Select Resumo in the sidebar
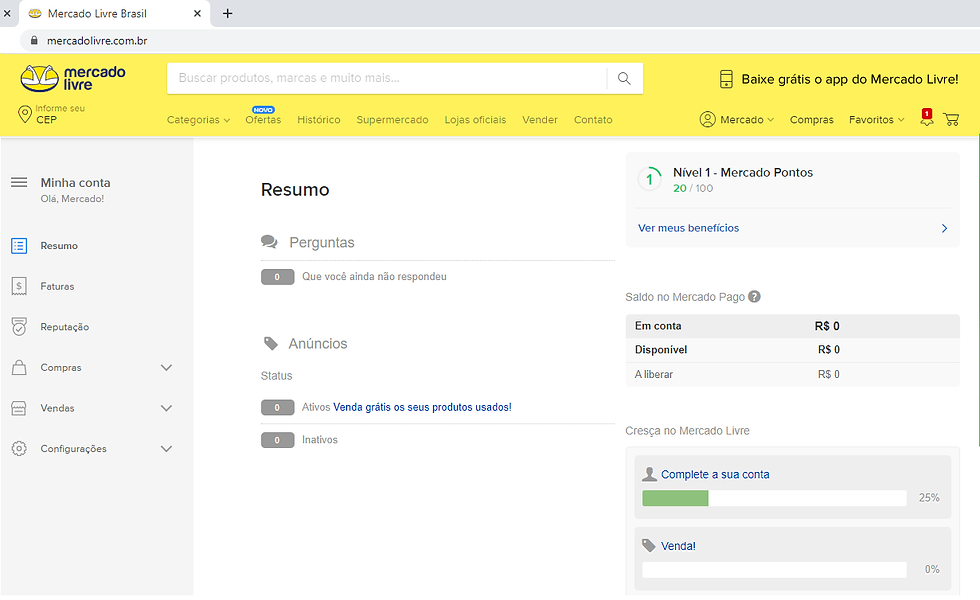Viewport: 980px width, 600px height. coord(59,246)
